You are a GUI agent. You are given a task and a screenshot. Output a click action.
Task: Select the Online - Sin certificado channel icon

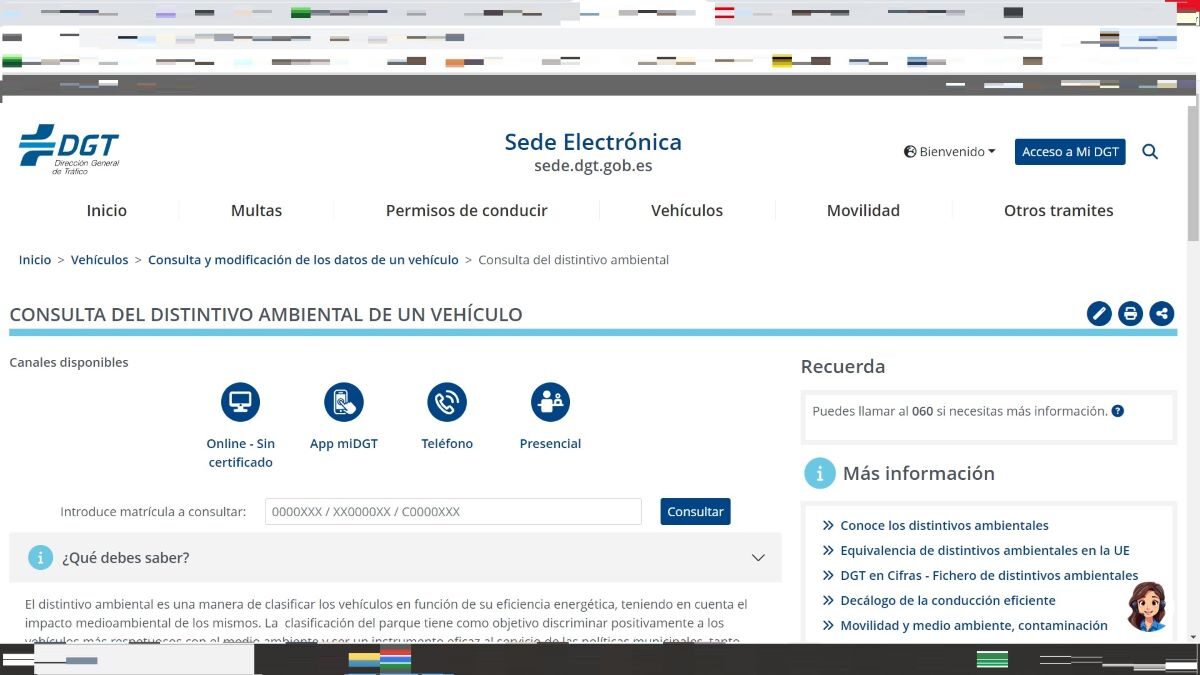(240, 400)
